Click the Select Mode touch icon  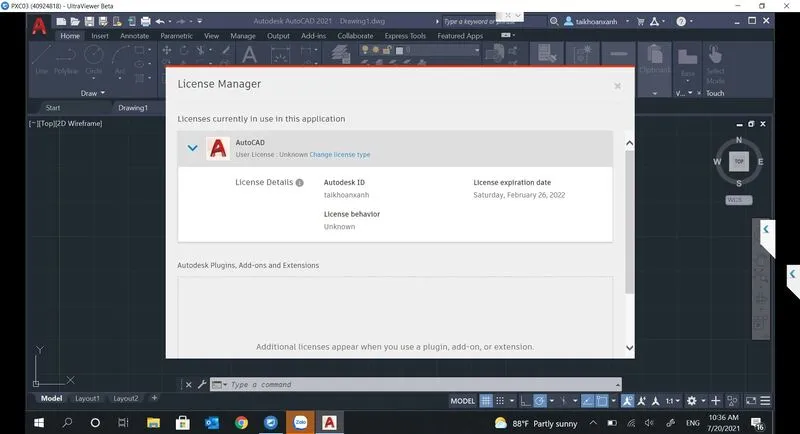[715, 55]
